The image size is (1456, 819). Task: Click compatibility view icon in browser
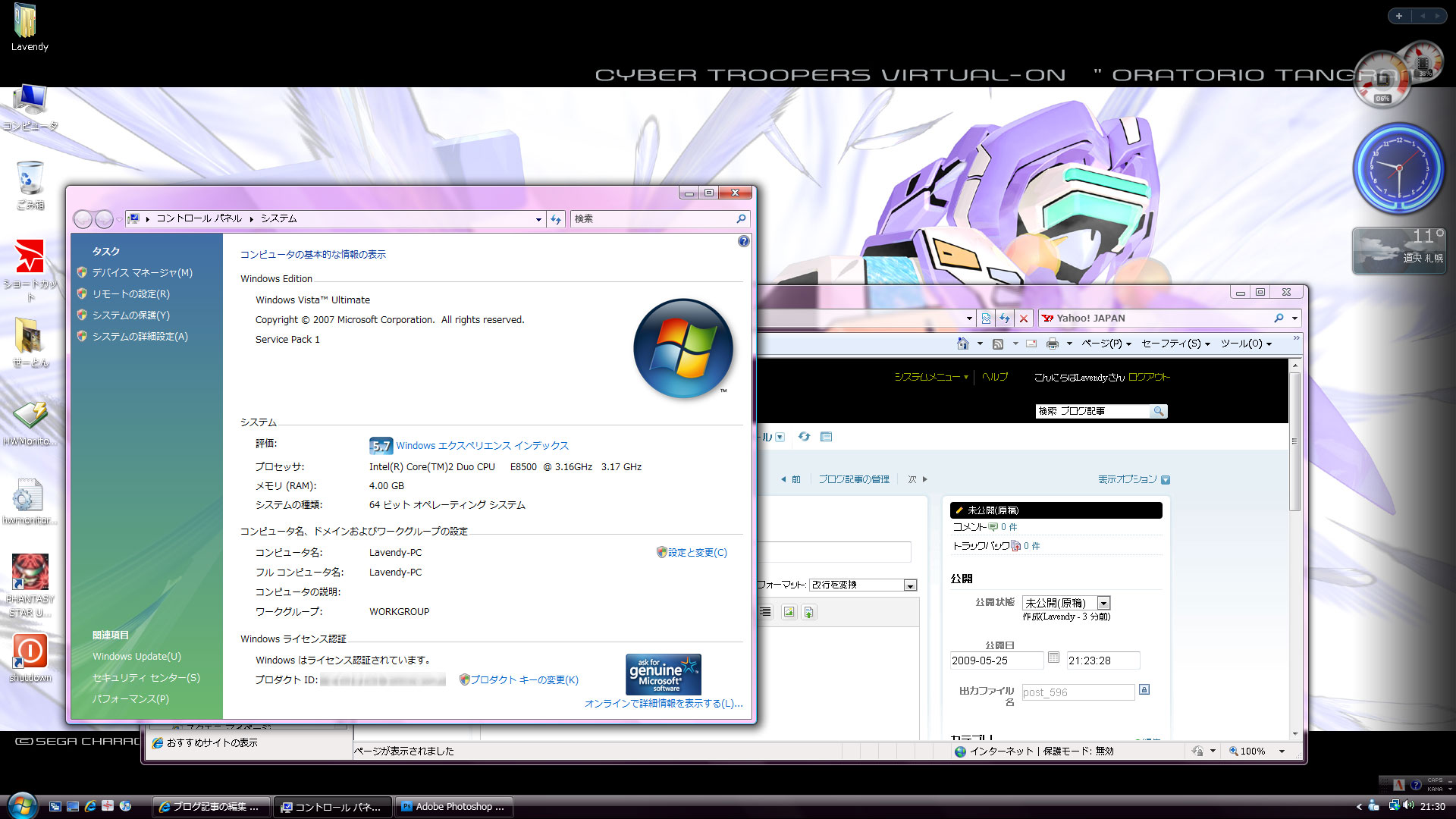tap(986, 318)
